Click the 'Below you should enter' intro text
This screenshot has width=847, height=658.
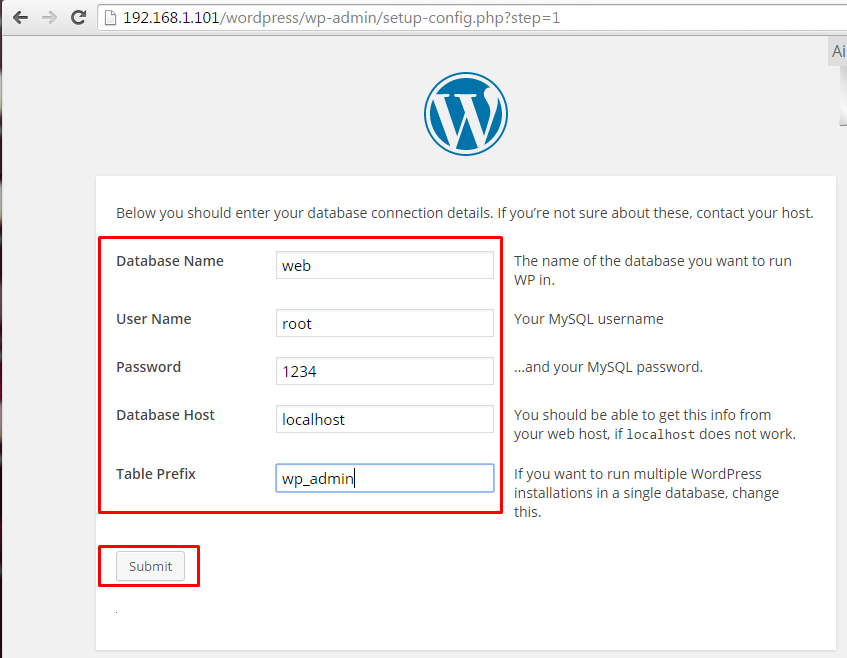pos(465,213)
